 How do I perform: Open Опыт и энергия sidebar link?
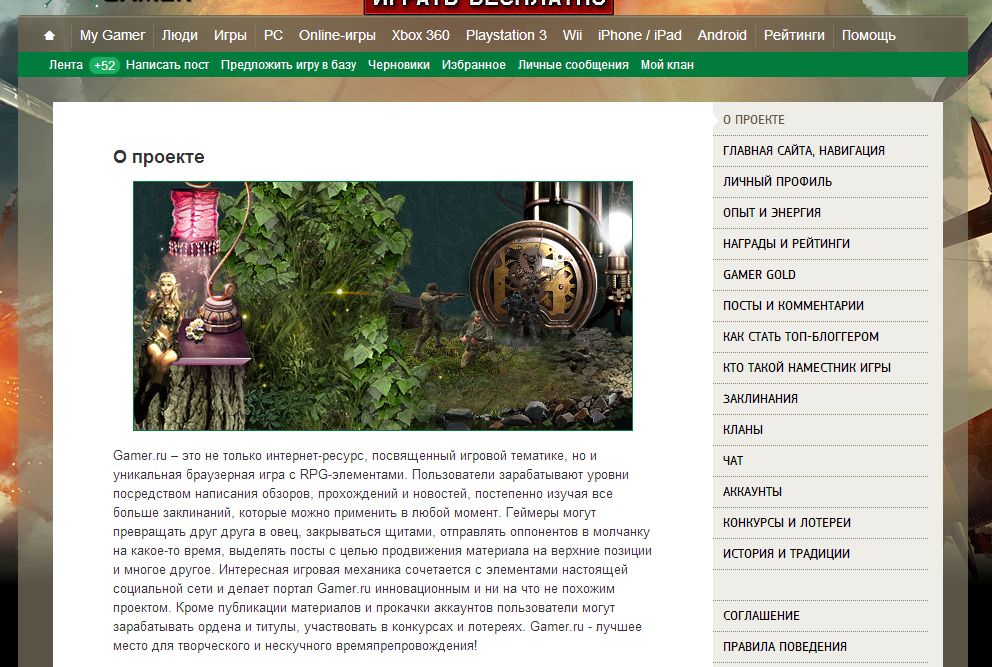772,213
